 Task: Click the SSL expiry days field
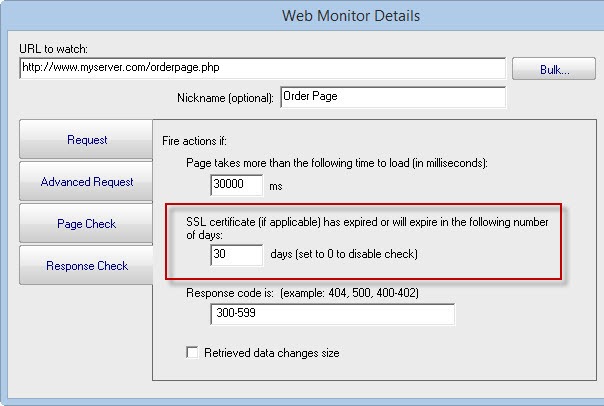click(237, 255)
